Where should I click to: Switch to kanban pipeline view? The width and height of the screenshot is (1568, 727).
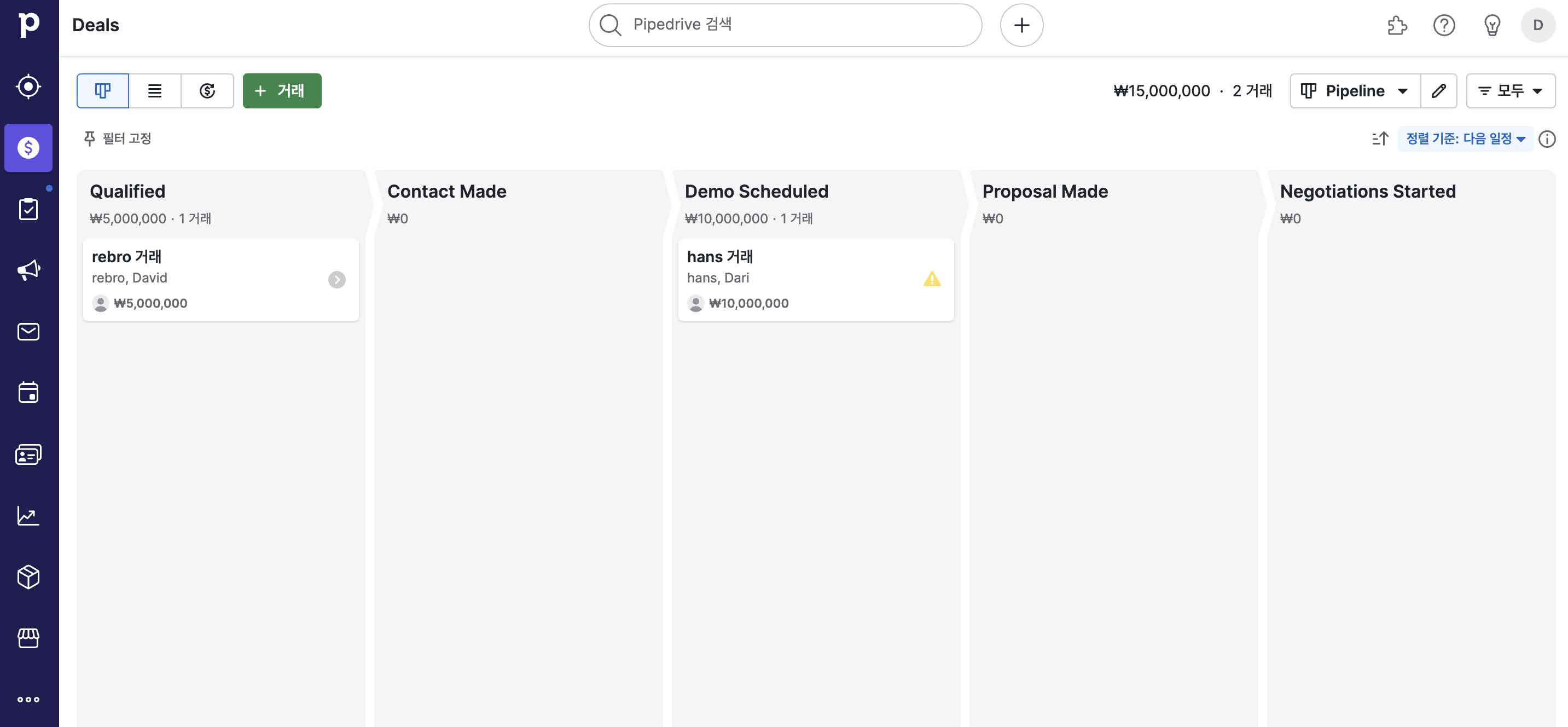pyautogui.click(x=102, y=91)
